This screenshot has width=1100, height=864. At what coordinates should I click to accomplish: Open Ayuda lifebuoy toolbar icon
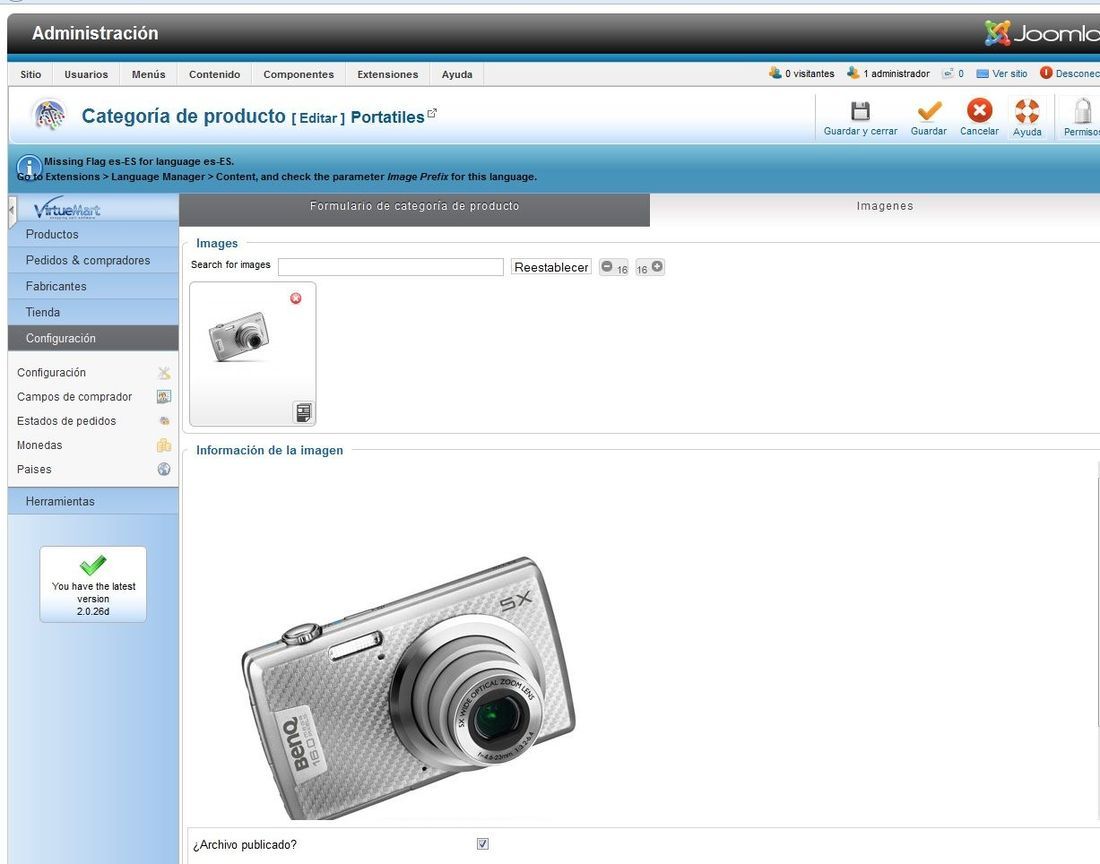click(1027, 111)
